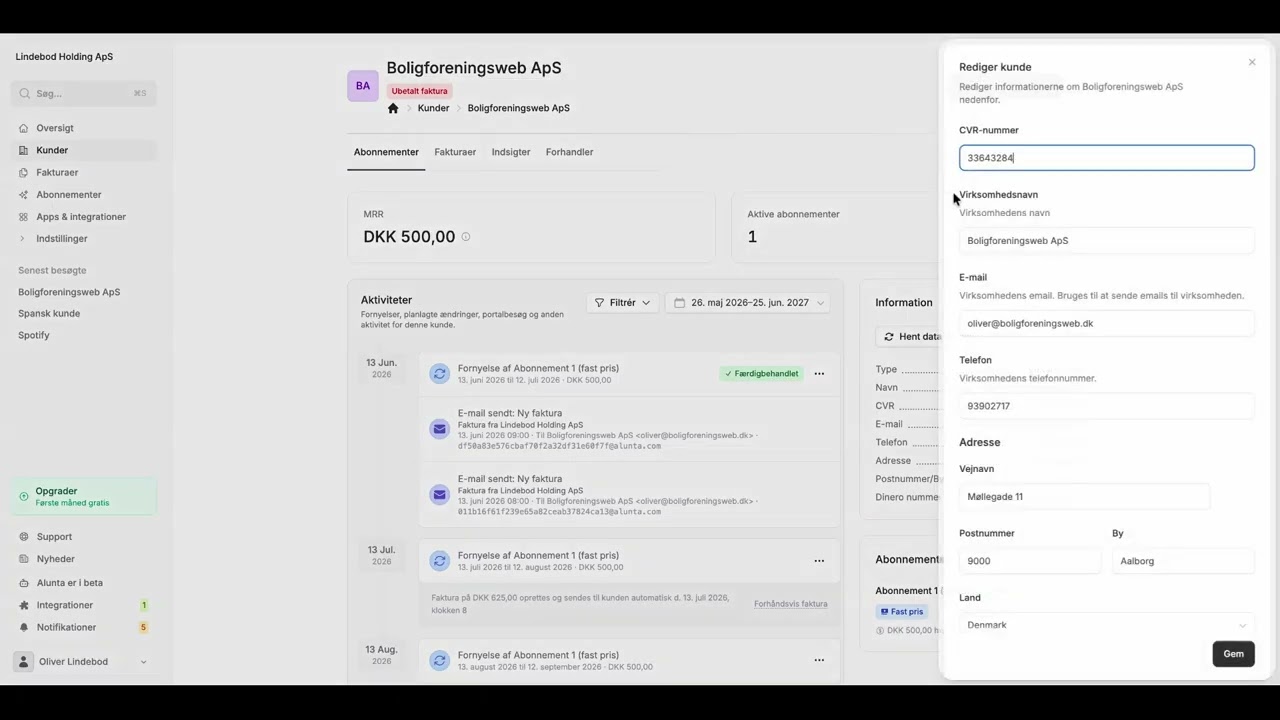Click the BA customer avatar
Screen dimensions: 1280x720
pos(363,86)
